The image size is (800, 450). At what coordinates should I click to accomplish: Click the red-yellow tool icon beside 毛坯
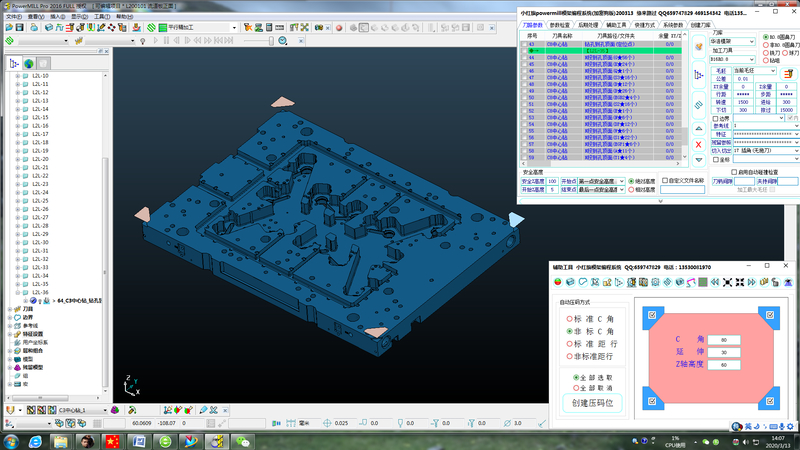click(x=788, y=74)
